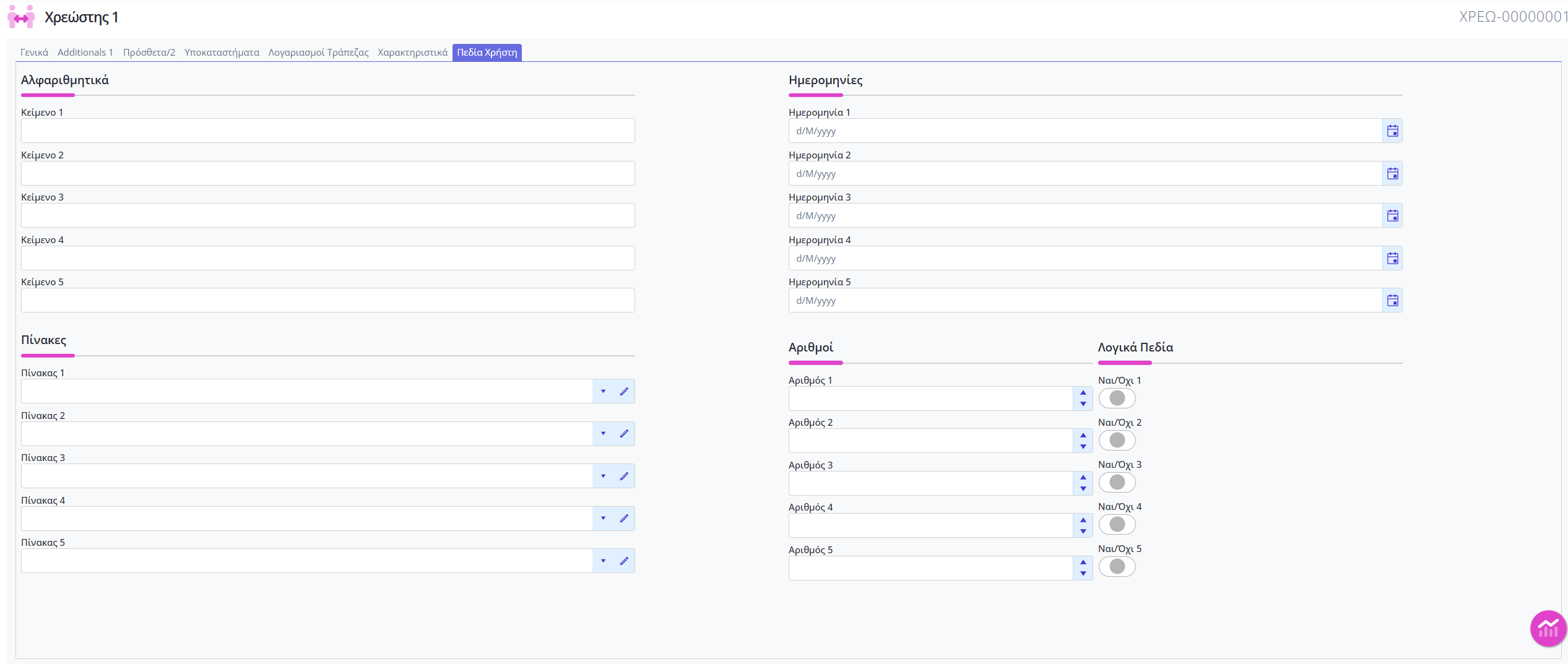Toggle the Ναι/Όχι 2 switch

1117,440
